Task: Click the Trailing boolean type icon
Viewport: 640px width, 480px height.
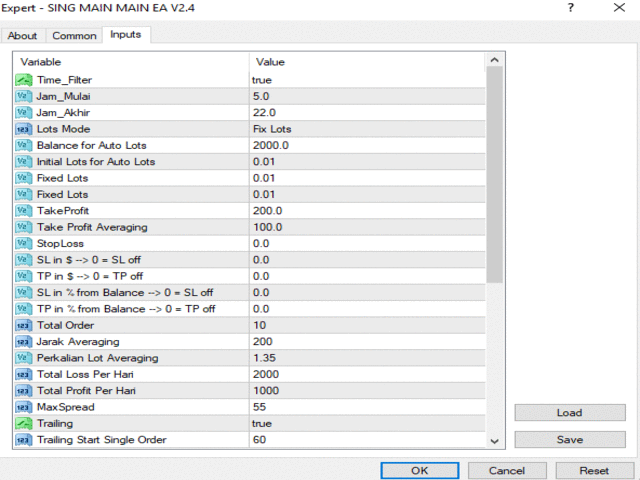Action: (24, 423)
